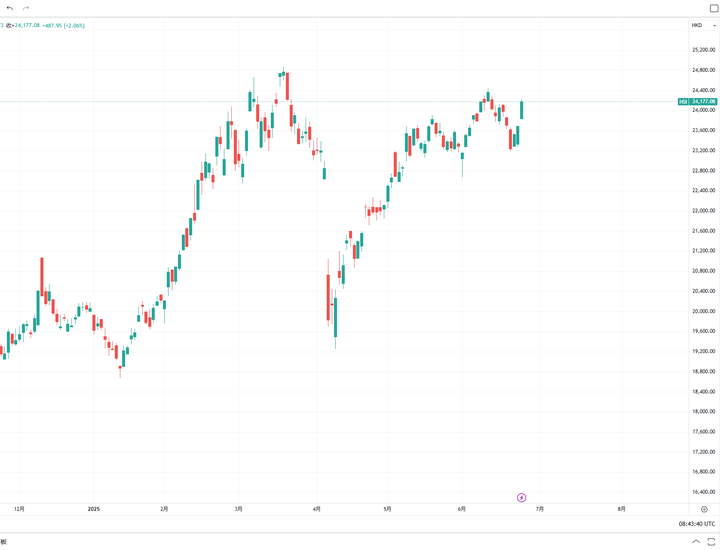Select the latest green candlestick
Screen dimensions: 720x550
tap(521, 110)
